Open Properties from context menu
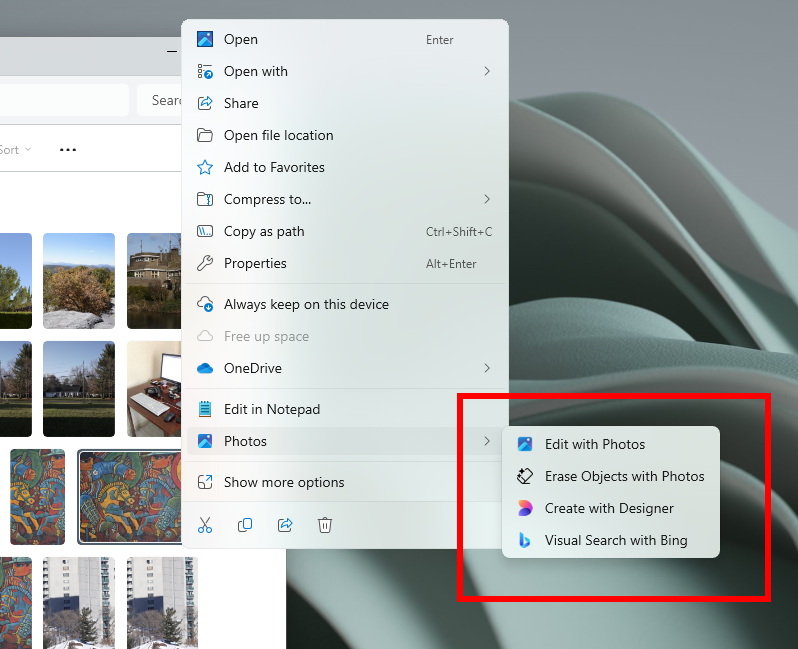Screen dimensions: 798x649 [255, 263]
